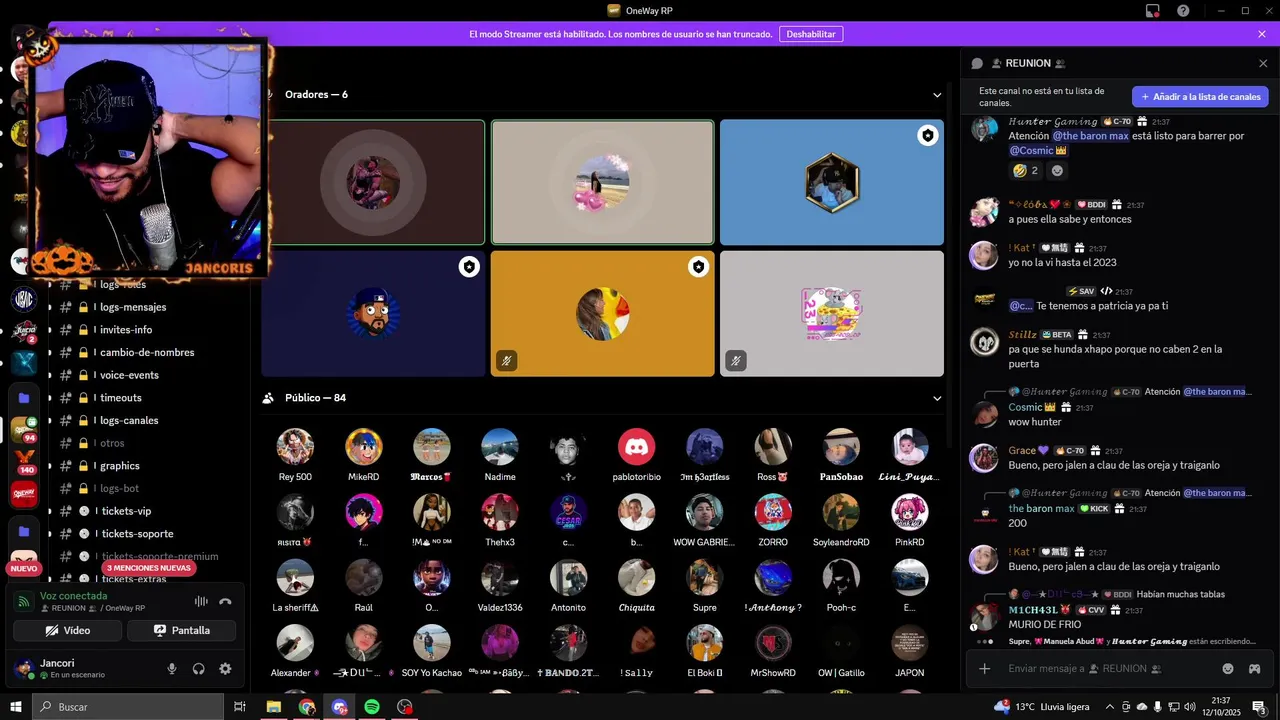Open voice-events channel
Viewport: 1280px width, 720px height.
[129, 375]
